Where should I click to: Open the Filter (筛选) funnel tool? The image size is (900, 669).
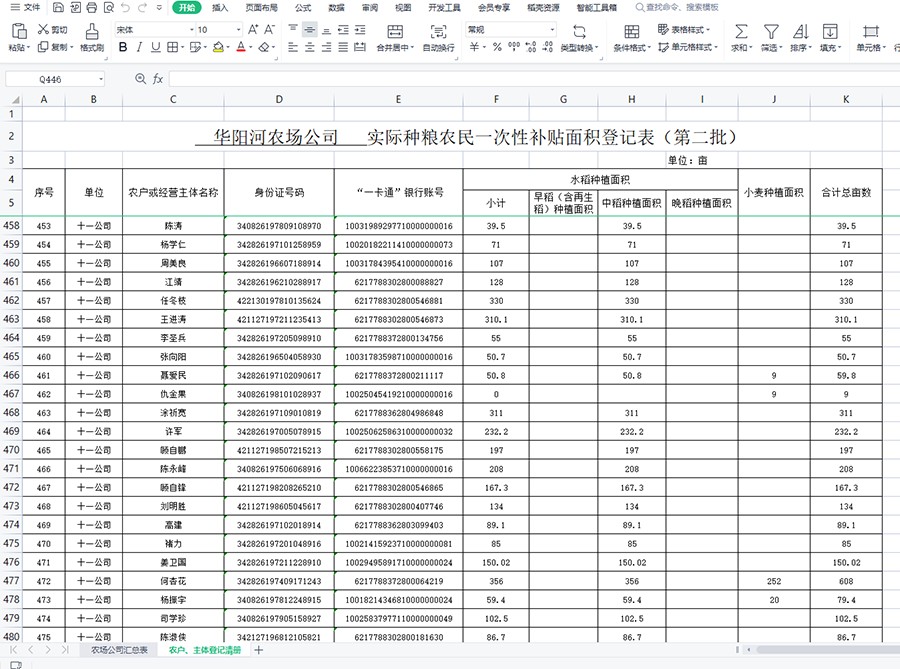pyautogui.click(x=770, y=31)
